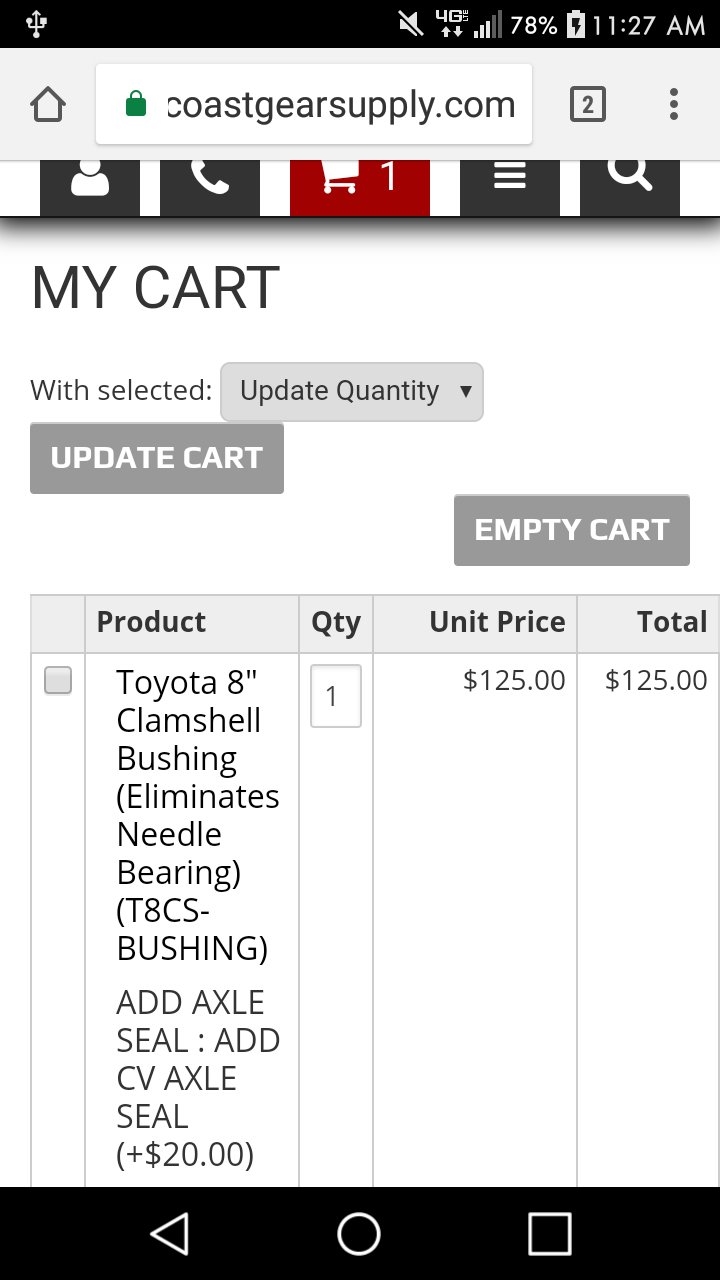Open the user account icon
This screenshot has width=720, height=1280.
[x=90, y=187]
